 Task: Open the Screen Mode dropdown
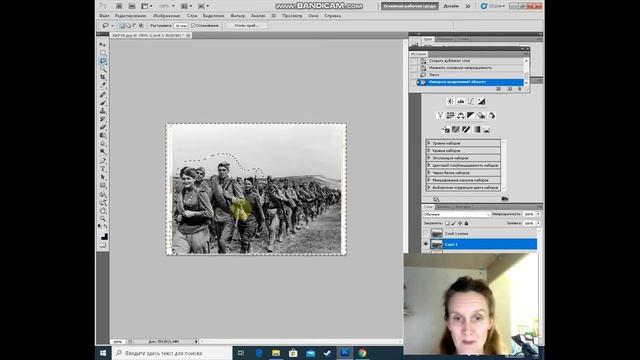203,6
